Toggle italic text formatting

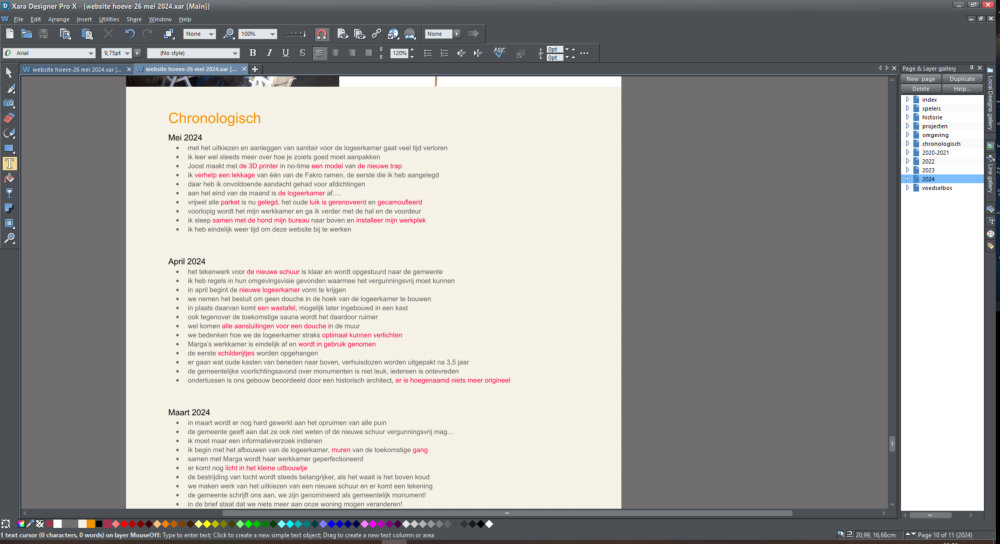tap(269, 53)
